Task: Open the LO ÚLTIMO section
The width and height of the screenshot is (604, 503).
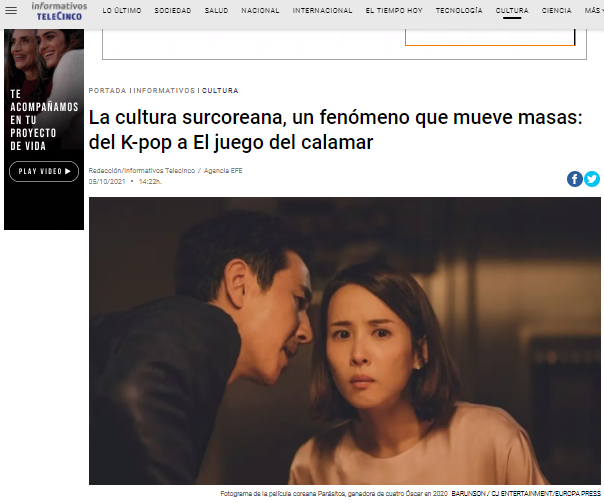Action: click(122, 11)
